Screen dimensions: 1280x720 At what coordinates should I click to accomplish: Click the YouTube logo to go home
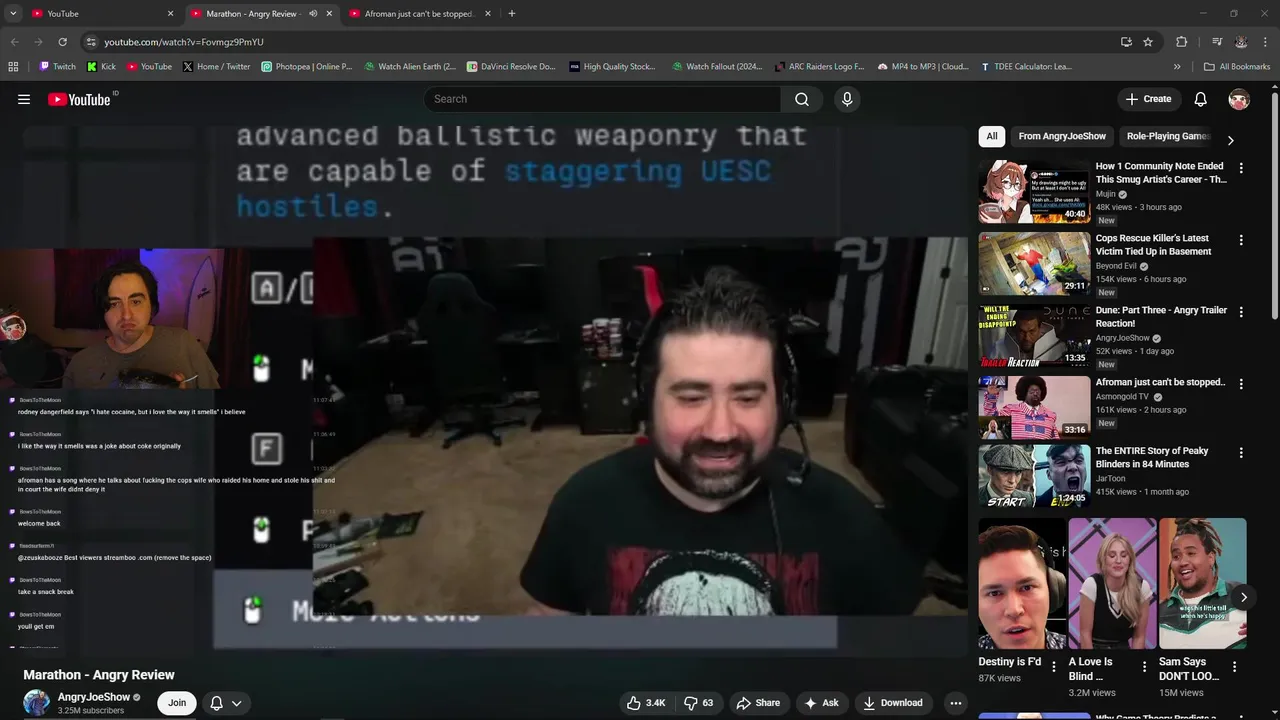79,99
